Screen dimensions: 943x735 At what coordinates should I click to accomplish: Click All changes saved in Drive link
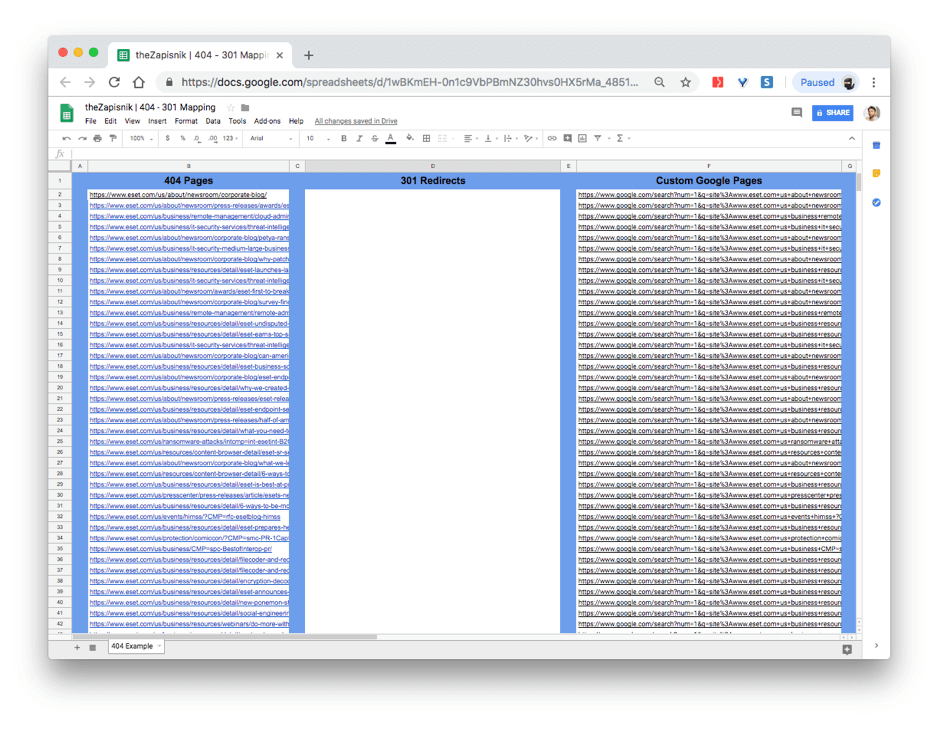click(x=356, y=121)
